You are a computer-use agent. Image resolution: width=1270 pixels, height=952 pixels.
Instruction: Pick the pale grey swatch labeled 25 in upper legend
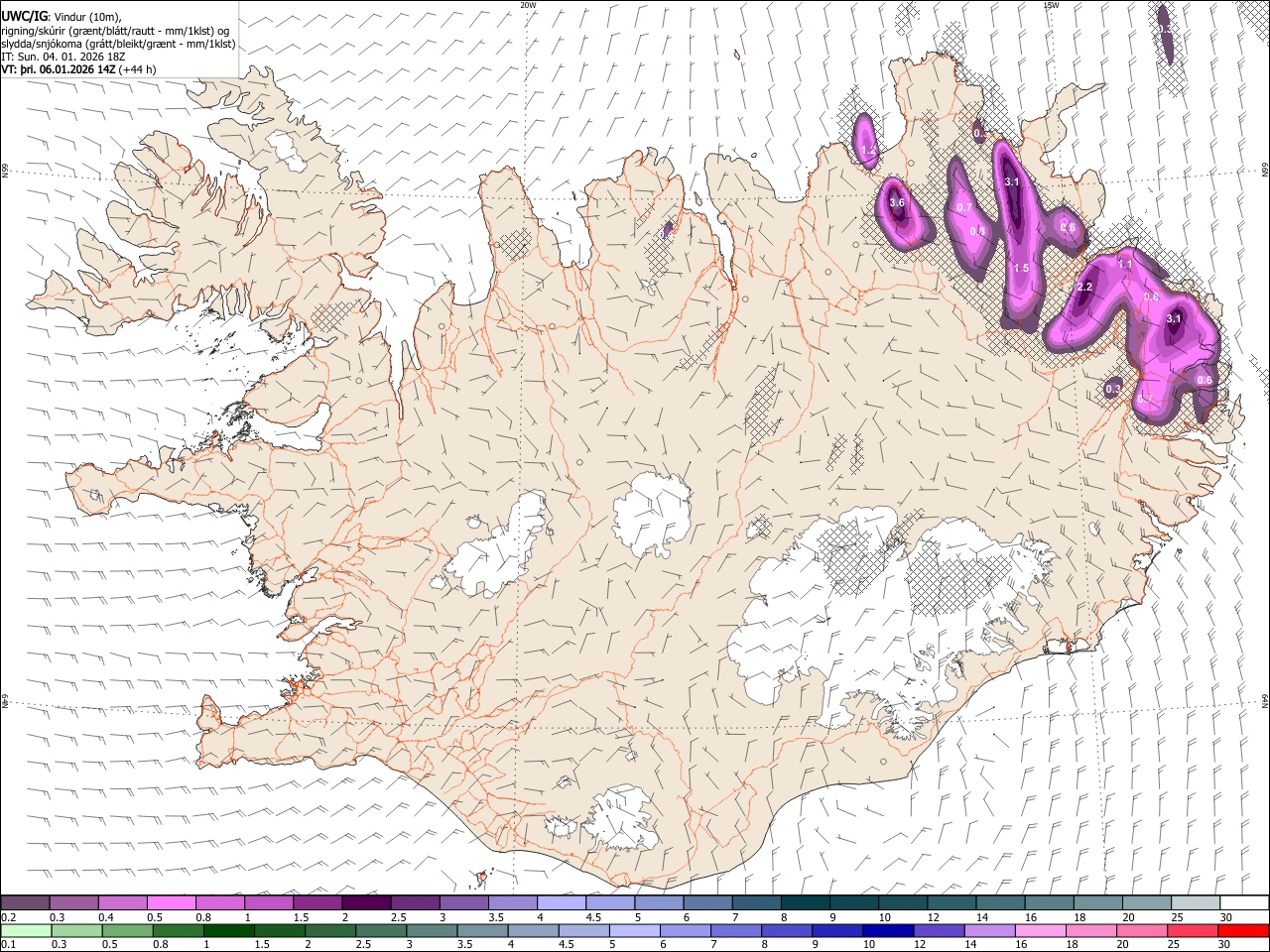(1195, 902)
